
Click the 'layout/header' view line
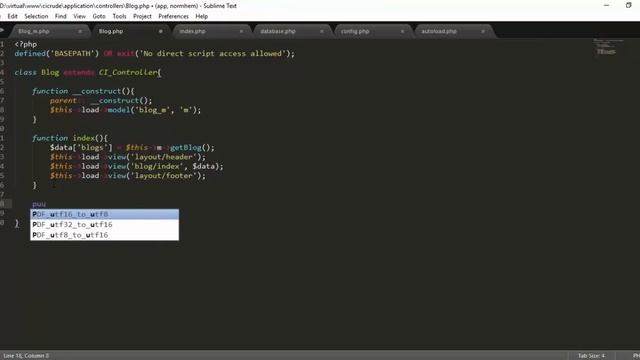128,157
